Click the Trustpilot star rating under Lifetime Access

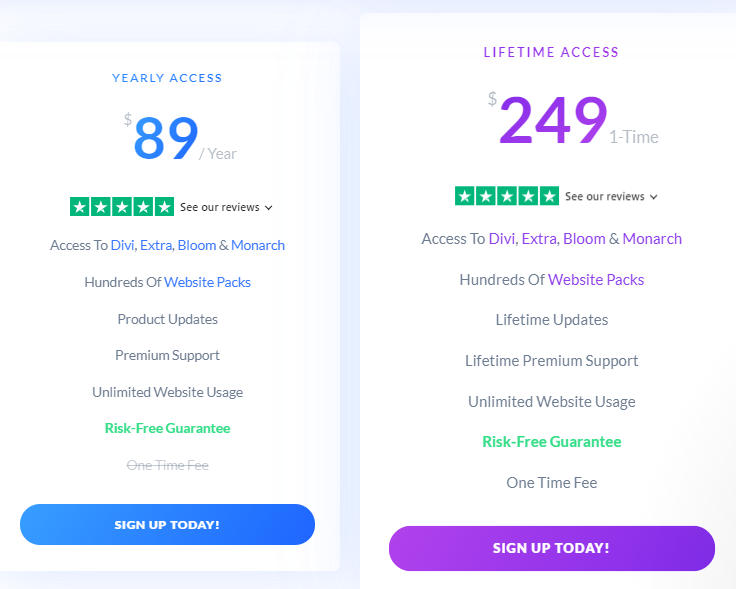coord(507,196)
